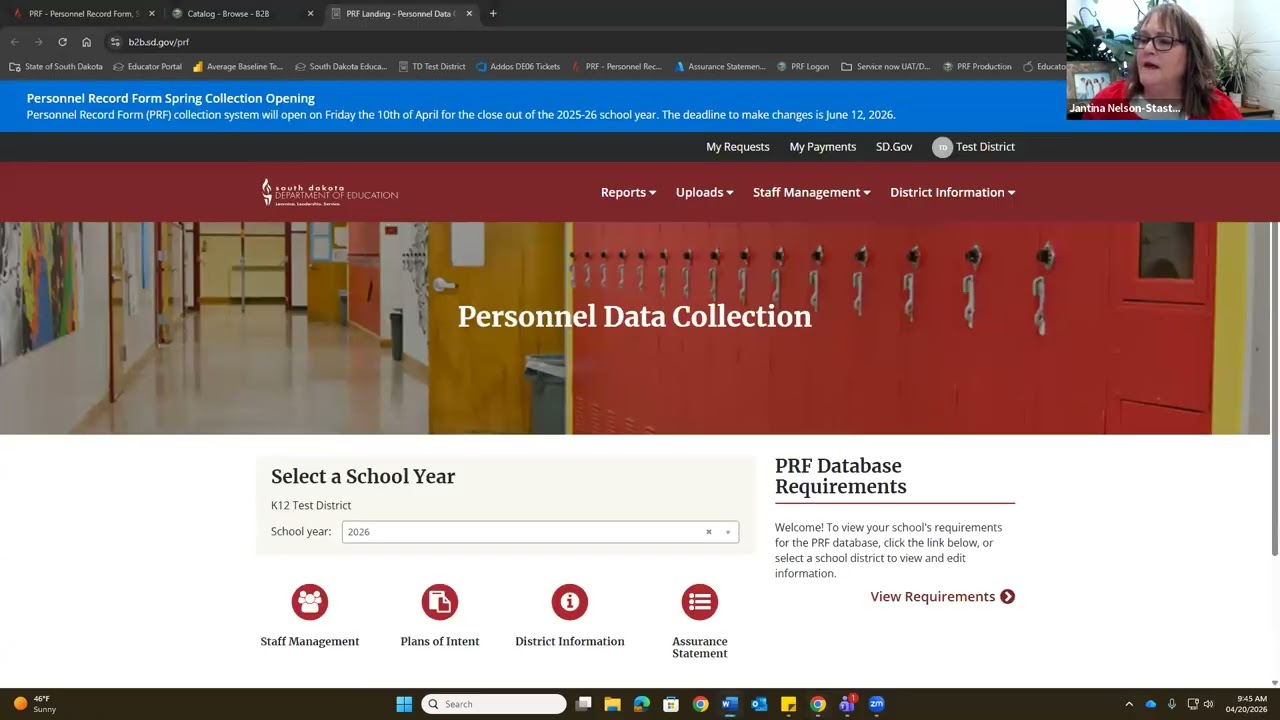Image resolution: width=1280 pixels, height=720 pixels.
Task: Click the browser address bar URL
Action: coord(159,42)
